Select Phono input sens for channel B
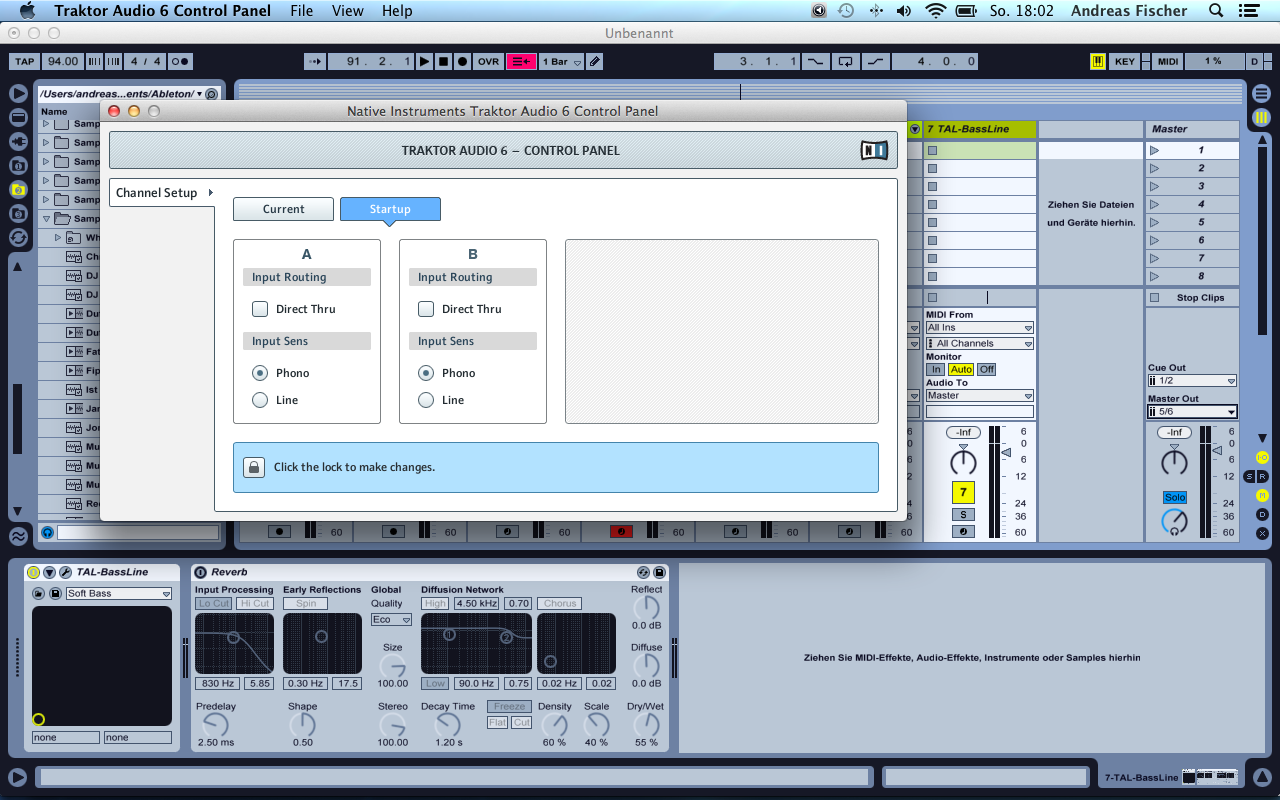Image resolution: width=1280 pixels, height=800 pixels. tap(426, 373)
